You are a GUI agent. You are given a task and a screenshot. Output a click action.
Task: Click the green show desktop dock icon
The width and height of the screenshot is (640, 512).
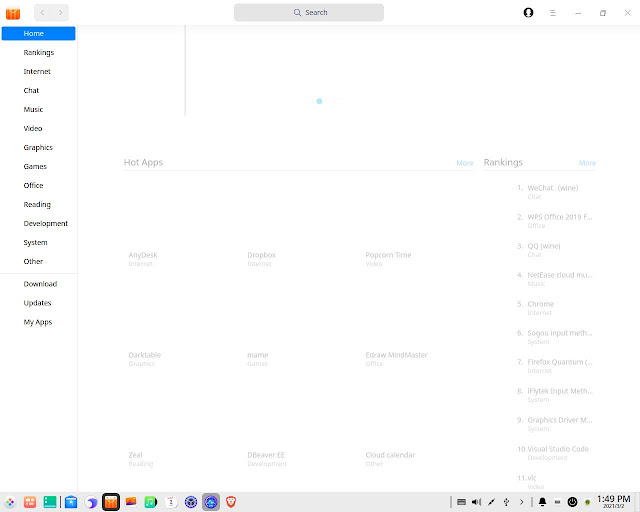(x=50, y=502)
